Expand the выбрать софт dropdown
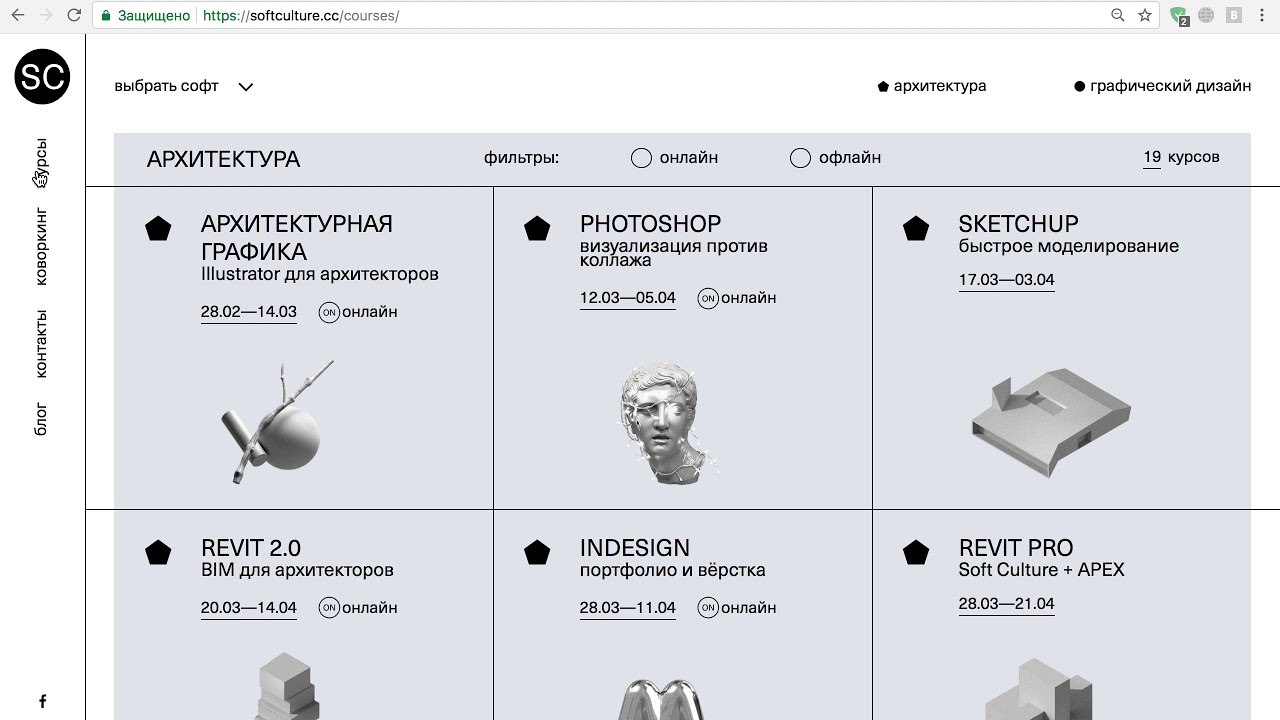Screen dimensions: 1280x720 [x=184, y=86]
